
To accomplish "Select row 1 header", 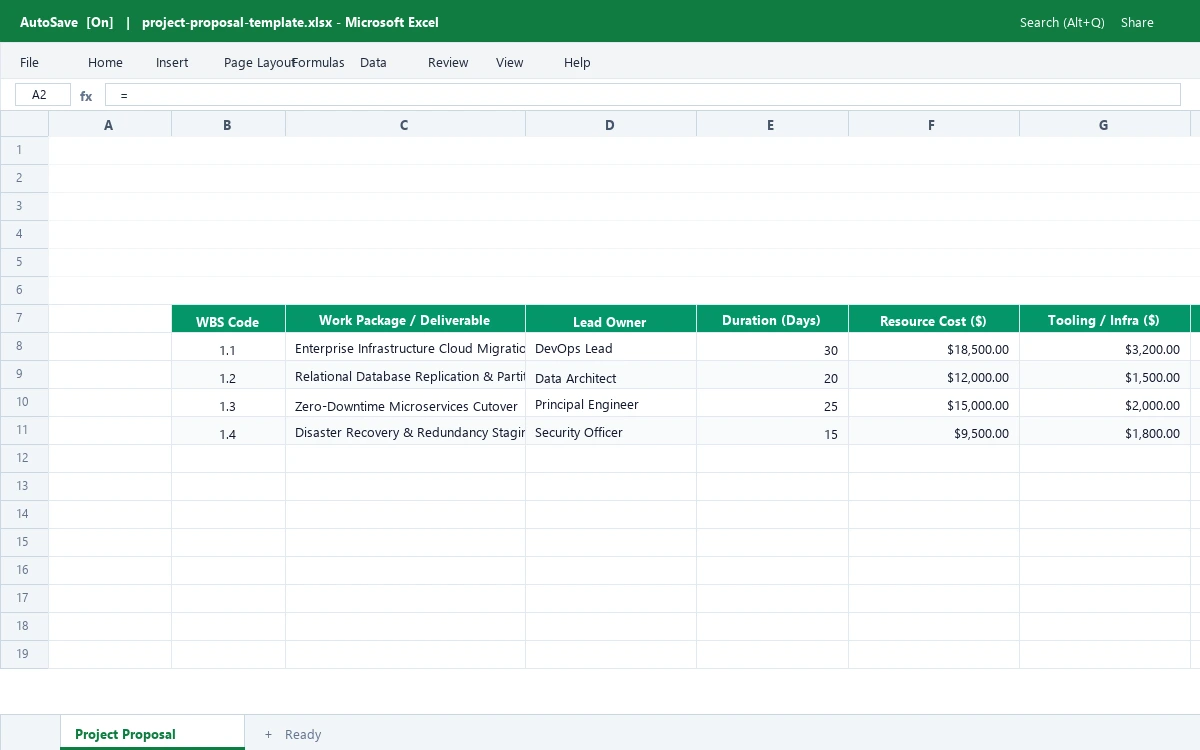I will coord(24,150).
